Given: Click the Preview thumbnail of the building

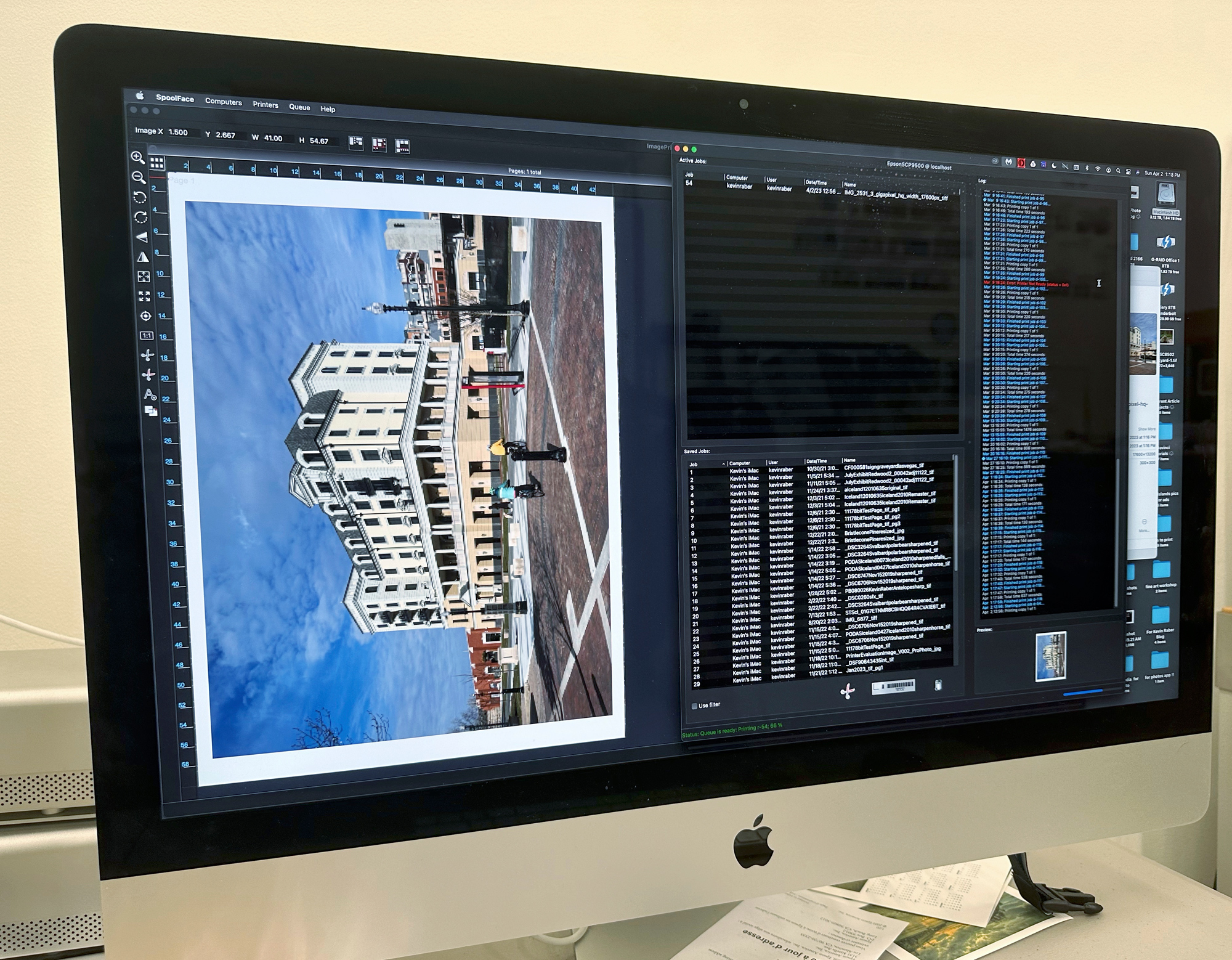Looking at the screenshot, I should [1050, 656].
